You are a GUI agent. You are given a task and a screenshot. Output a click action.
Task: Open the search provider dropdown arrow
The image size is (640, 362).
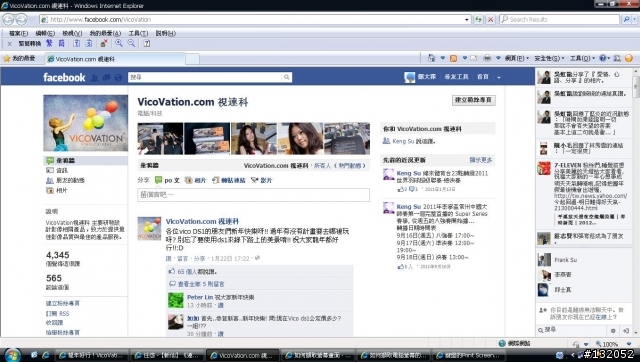(636, 20)
